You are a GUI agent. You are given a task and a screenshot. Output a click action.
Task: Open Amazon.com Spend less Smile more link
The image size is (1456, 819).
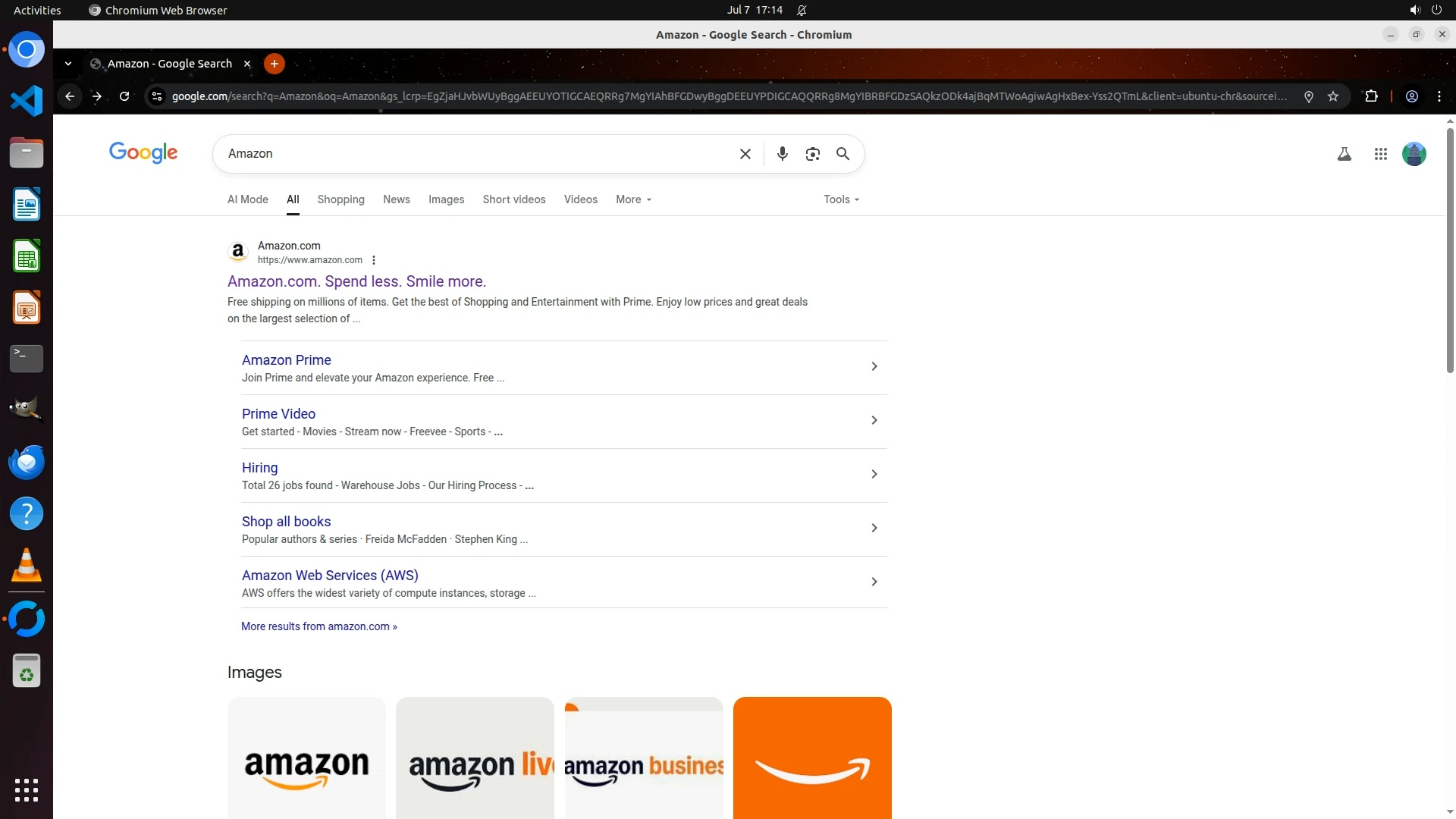(x=356, y=281)
